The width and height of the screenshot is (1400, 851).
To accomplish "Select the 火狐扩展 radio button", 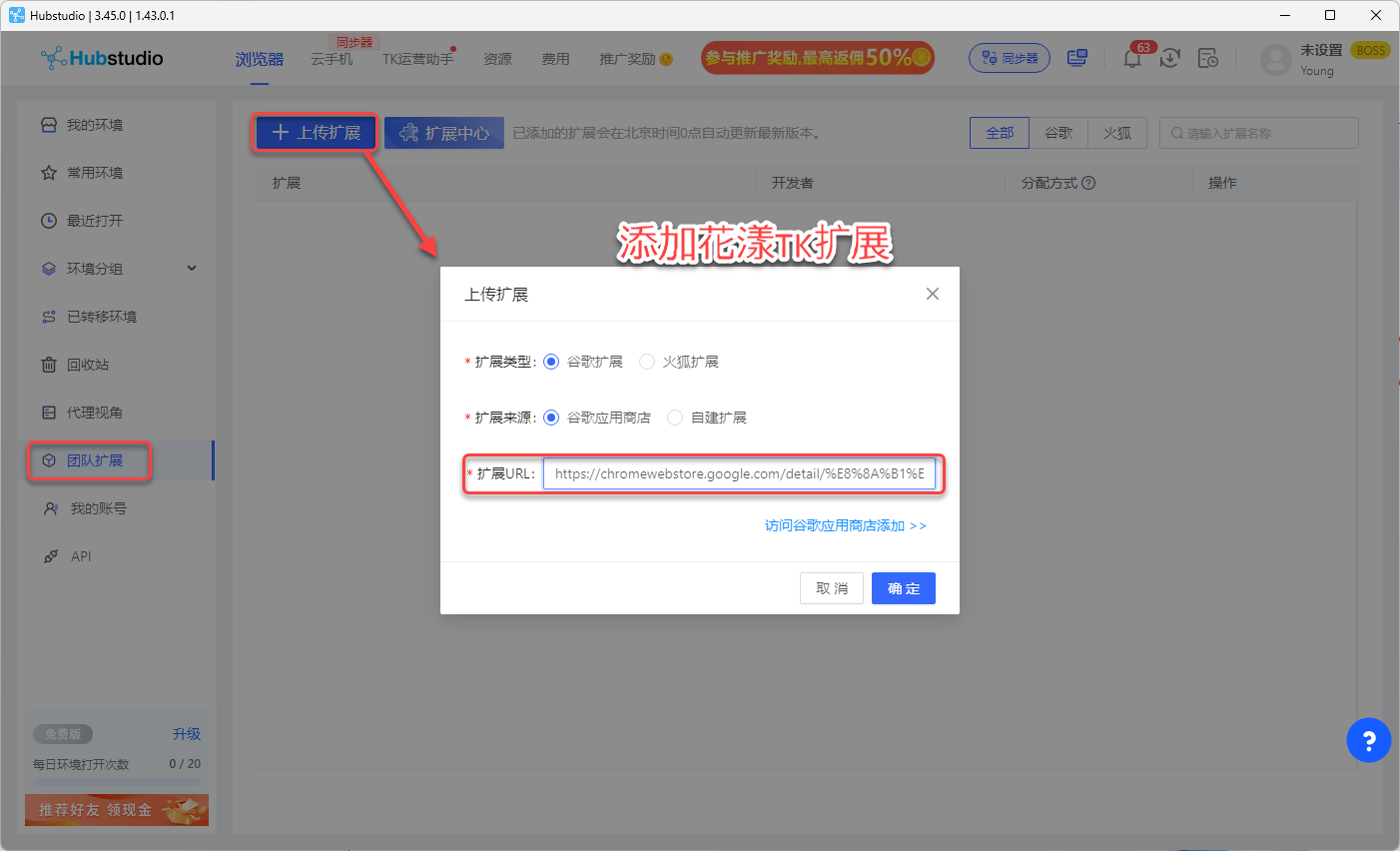I will 647,362.
